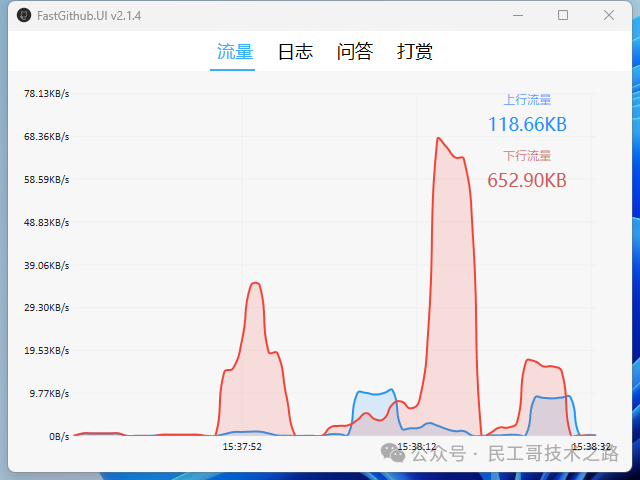Click the 9.77KB/s axis label
This screenshot has width=640, height=480.
[x=49, y=393]
